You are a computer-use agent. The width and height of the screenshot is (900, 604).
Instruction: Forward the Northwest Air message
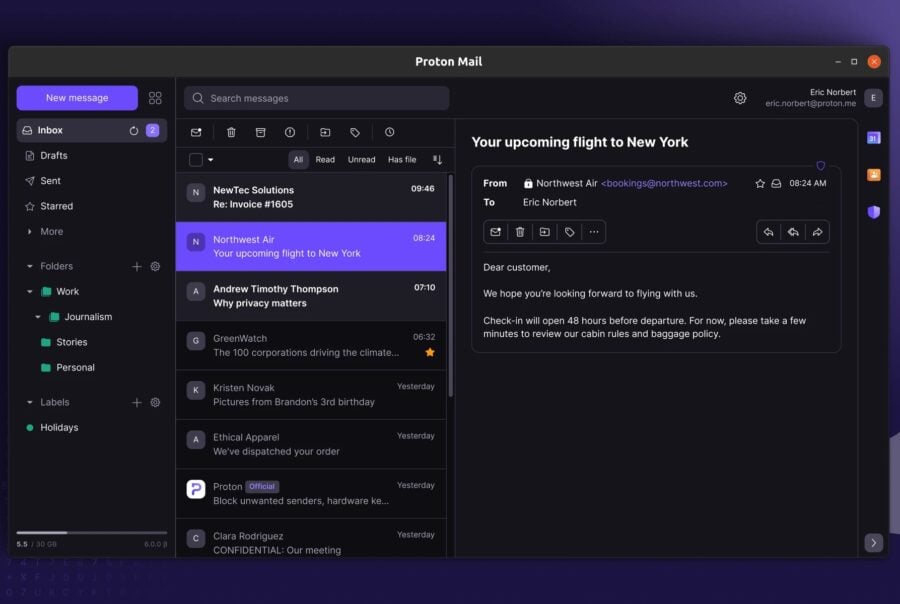coord(817,232)
